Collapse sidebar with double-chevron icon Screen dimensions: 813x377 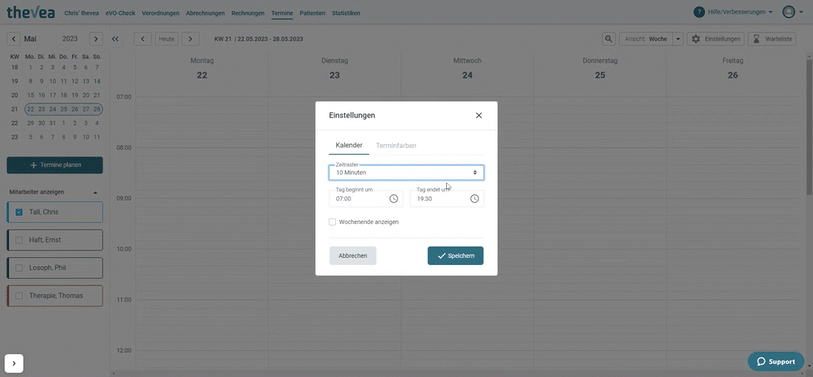coord(115,39)
